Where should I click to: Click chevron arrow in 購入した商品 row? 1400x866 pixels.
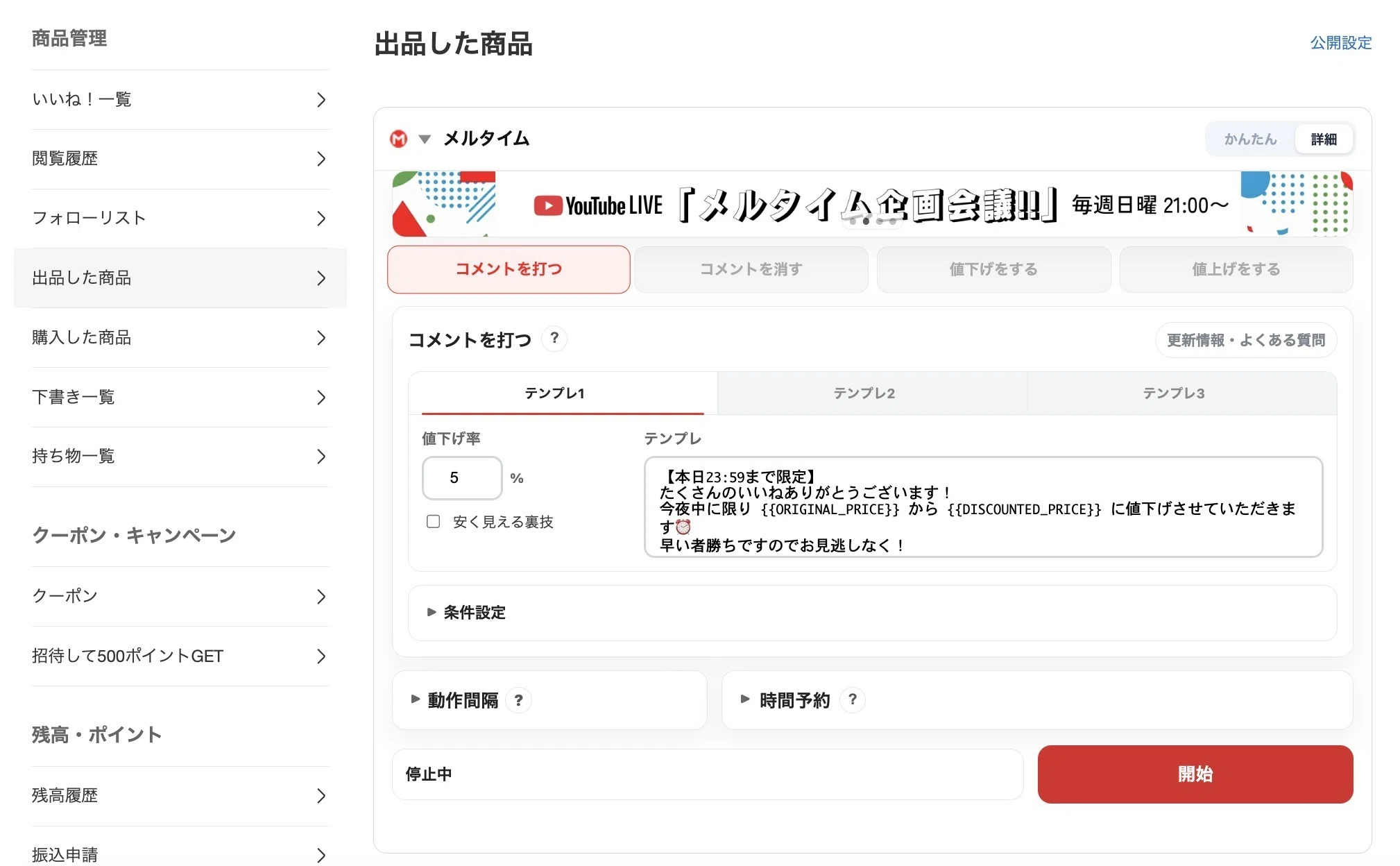pos(321,338)
